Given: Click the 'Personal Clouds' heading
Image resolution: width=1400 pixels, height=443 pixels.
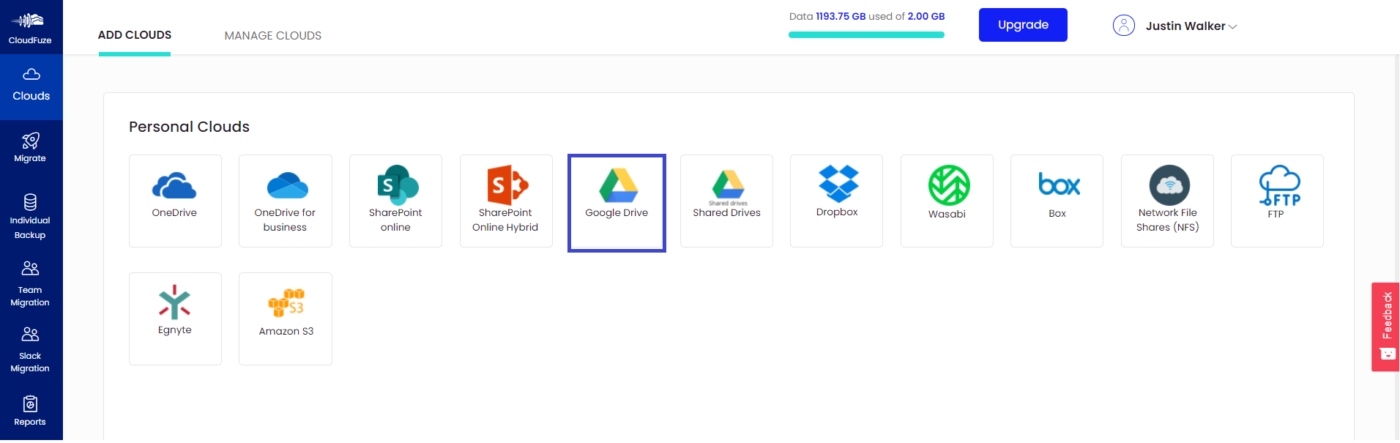Looking at the screenshot, I should pos(189,127).
